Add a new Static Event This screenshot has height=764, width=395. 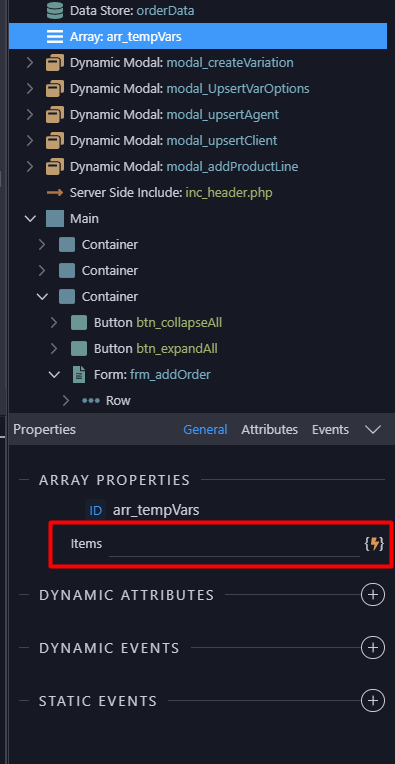tap(373, 701)
